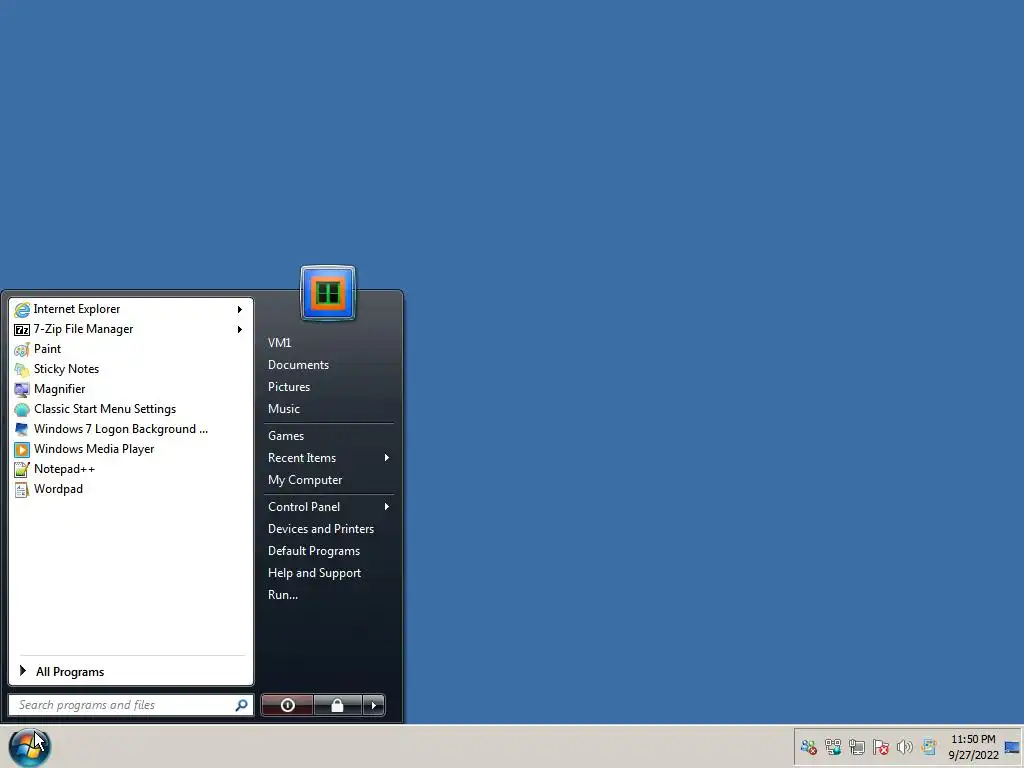Viewport: 1024px width, 768px height.
Task: Open Notepad++ by its icon
Action: 22,470
